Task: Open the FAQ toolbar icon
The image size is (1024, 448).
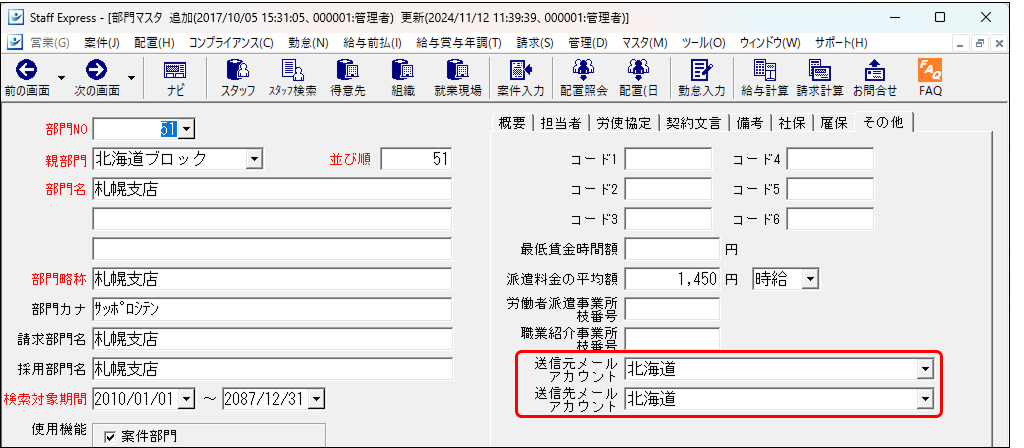Action: (x=930, y=70)
